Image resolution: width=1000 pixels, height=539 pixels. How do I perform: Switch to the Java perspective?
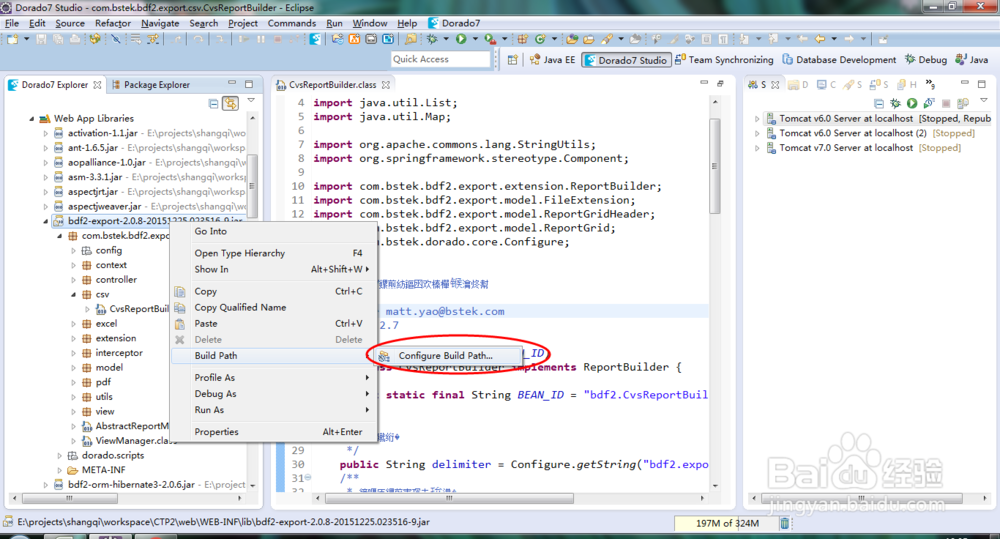click(971, 59)
